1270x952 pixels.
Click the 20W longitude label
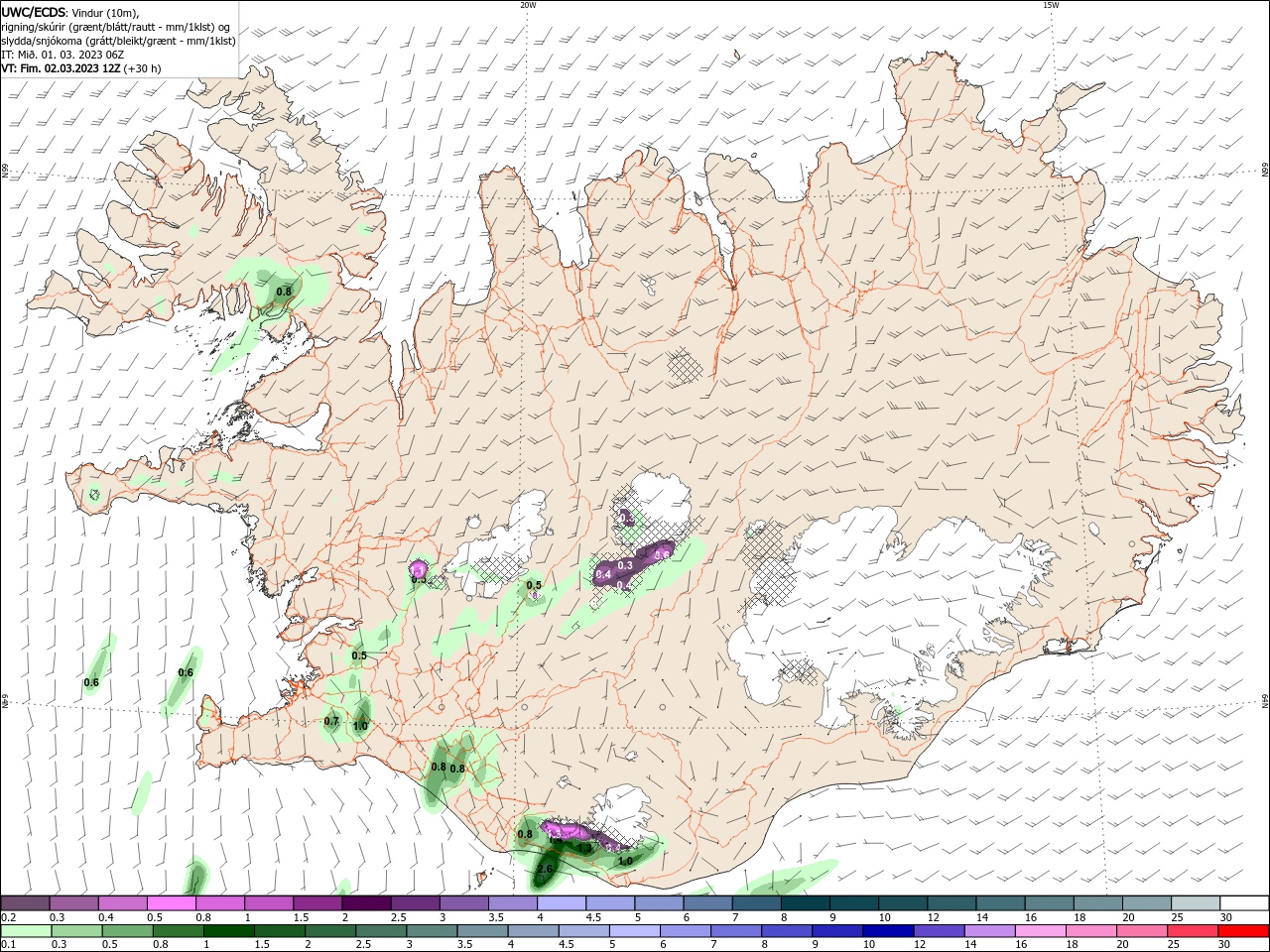528,5
